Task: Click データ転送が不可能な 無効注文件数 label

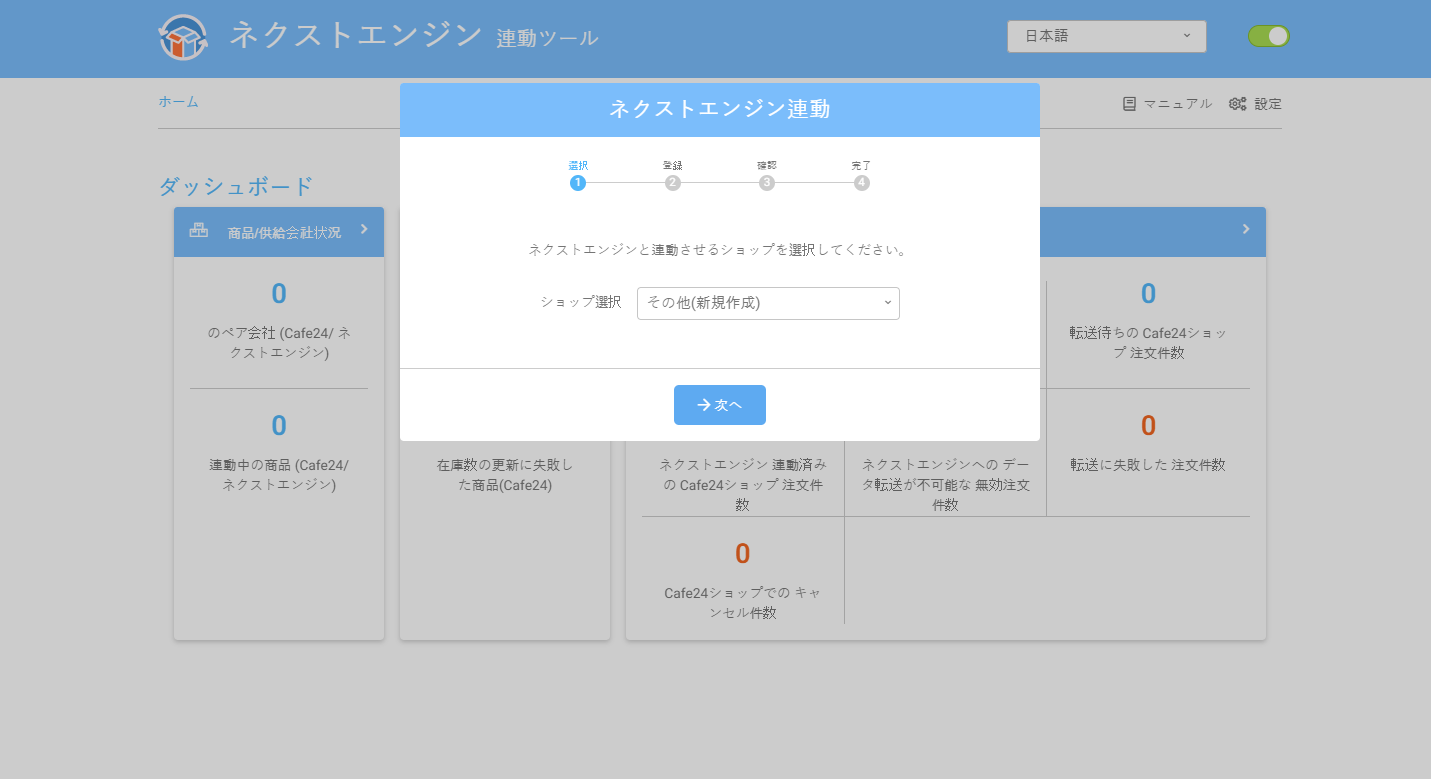Action: click(x=946, y=485)
